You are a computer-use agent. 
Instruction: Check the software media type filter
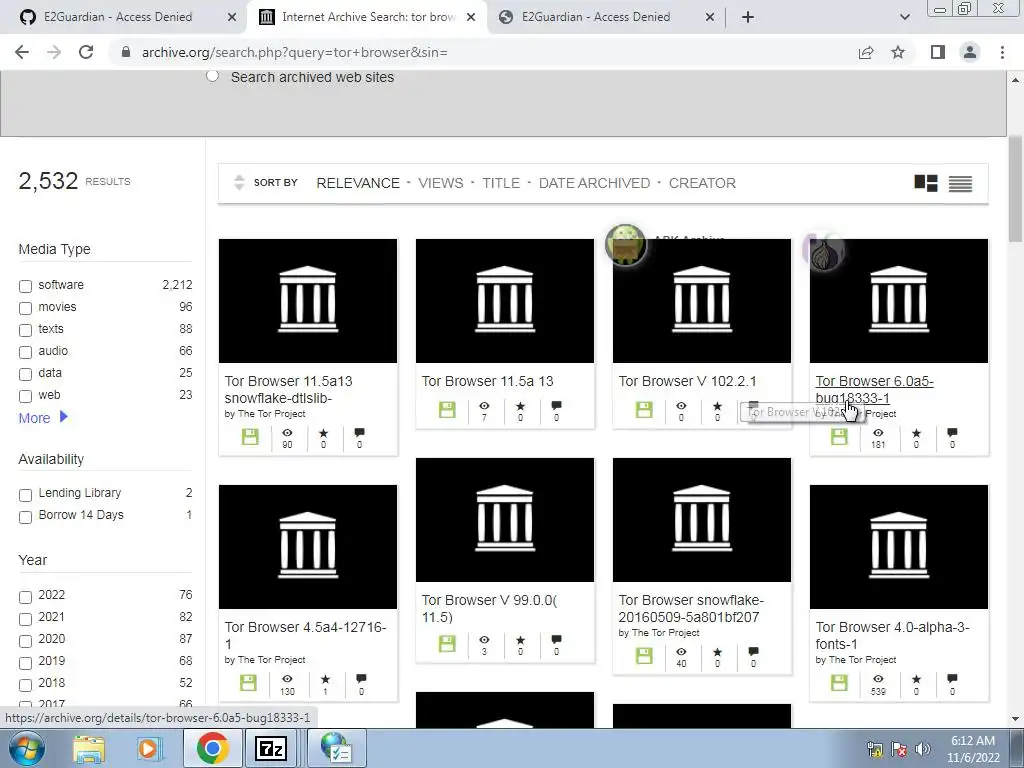25,286
